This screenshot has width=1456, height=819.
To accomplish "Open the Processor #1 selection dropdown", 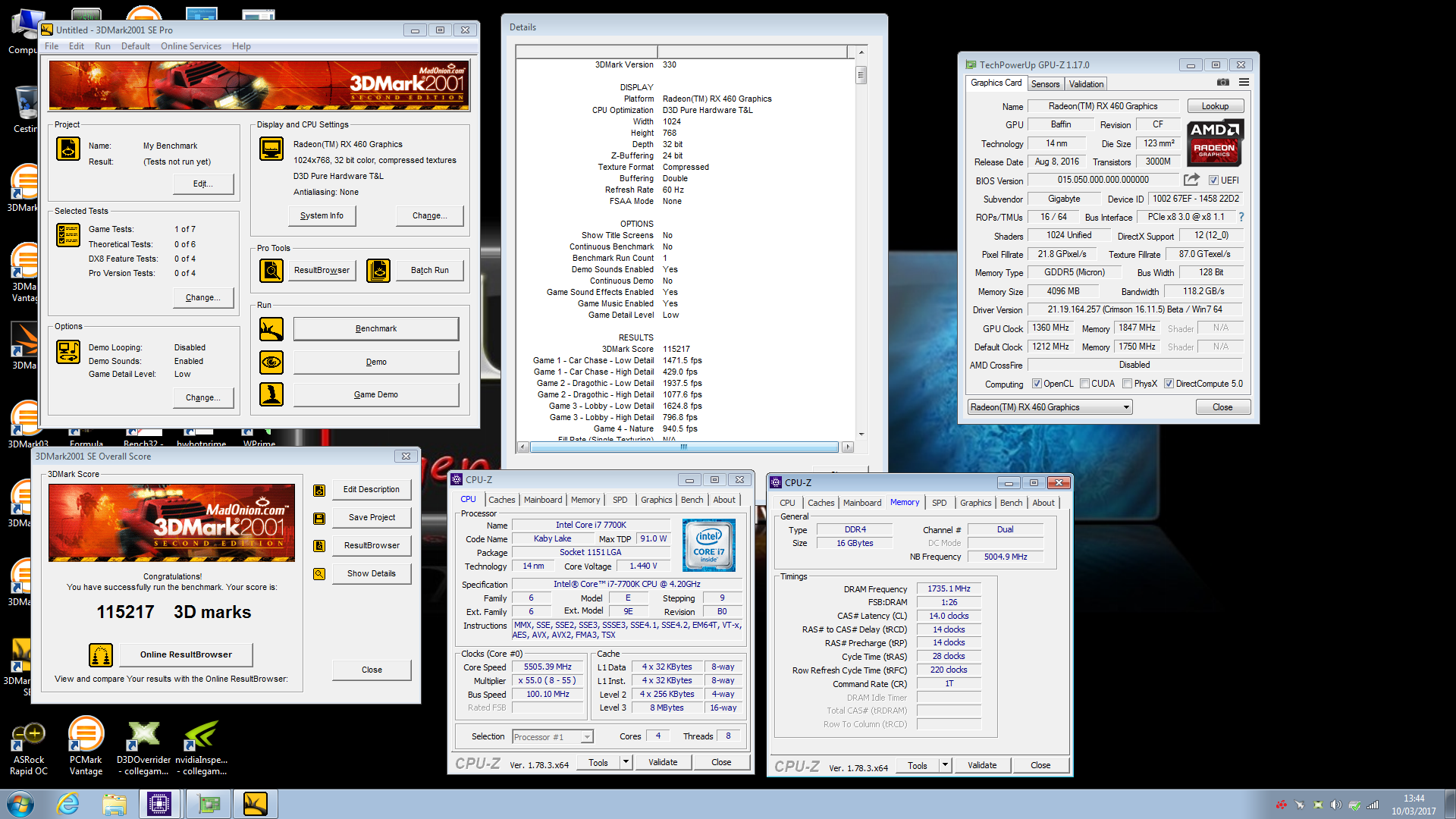I will [x=553, y=737].
